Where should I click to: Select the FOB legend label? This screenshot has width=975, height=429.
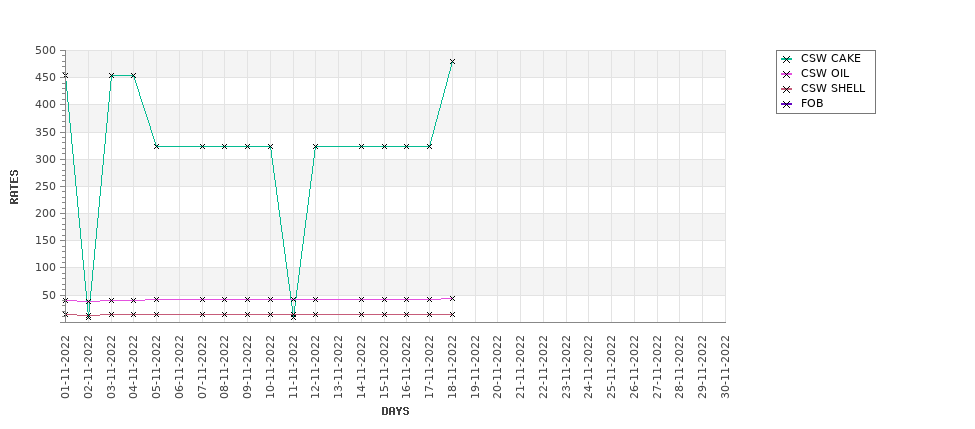pyautogui.click(x=812, y=103)
